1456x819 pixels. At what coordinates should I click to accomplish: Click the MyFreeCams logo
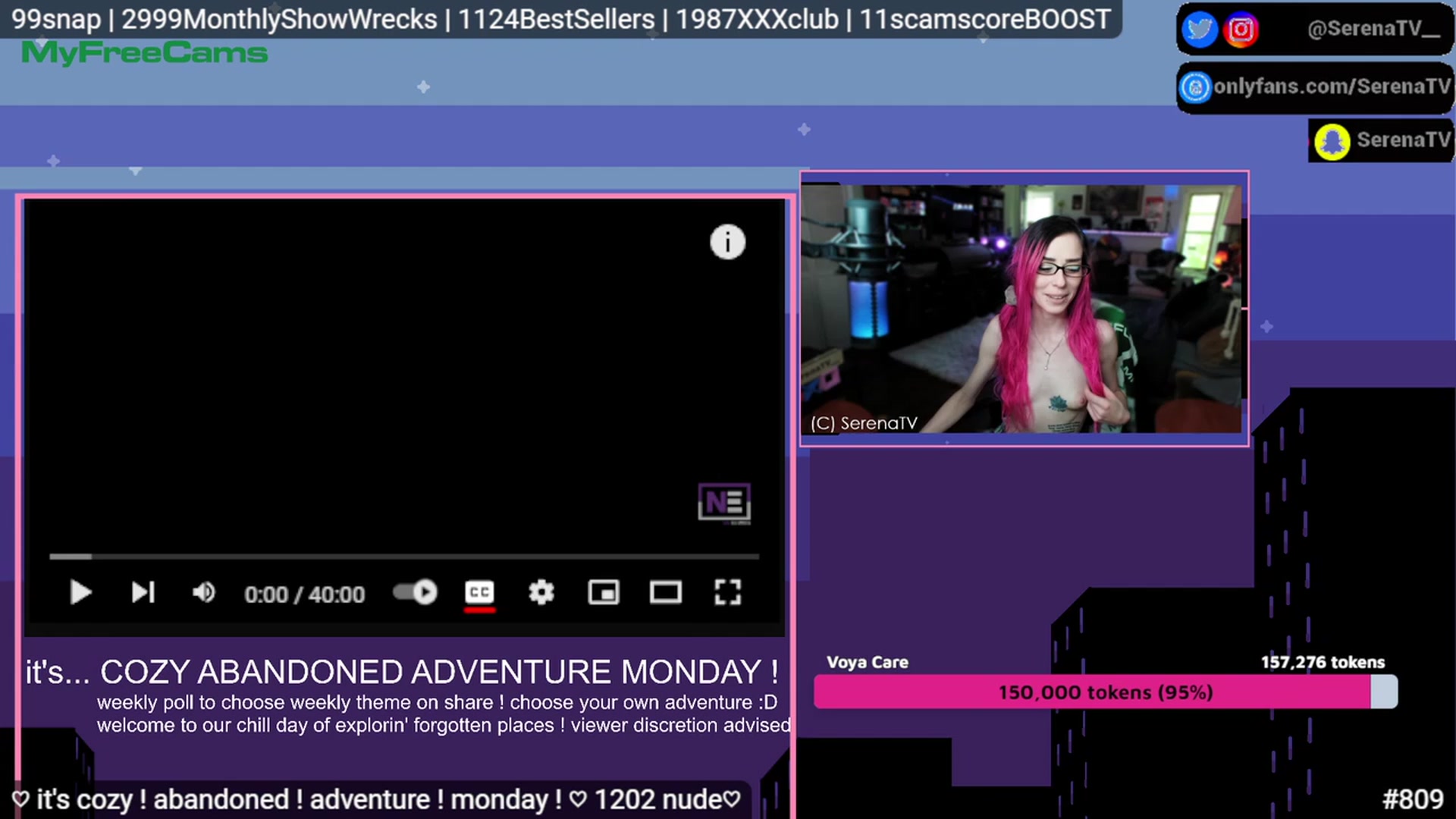[144, 53]
